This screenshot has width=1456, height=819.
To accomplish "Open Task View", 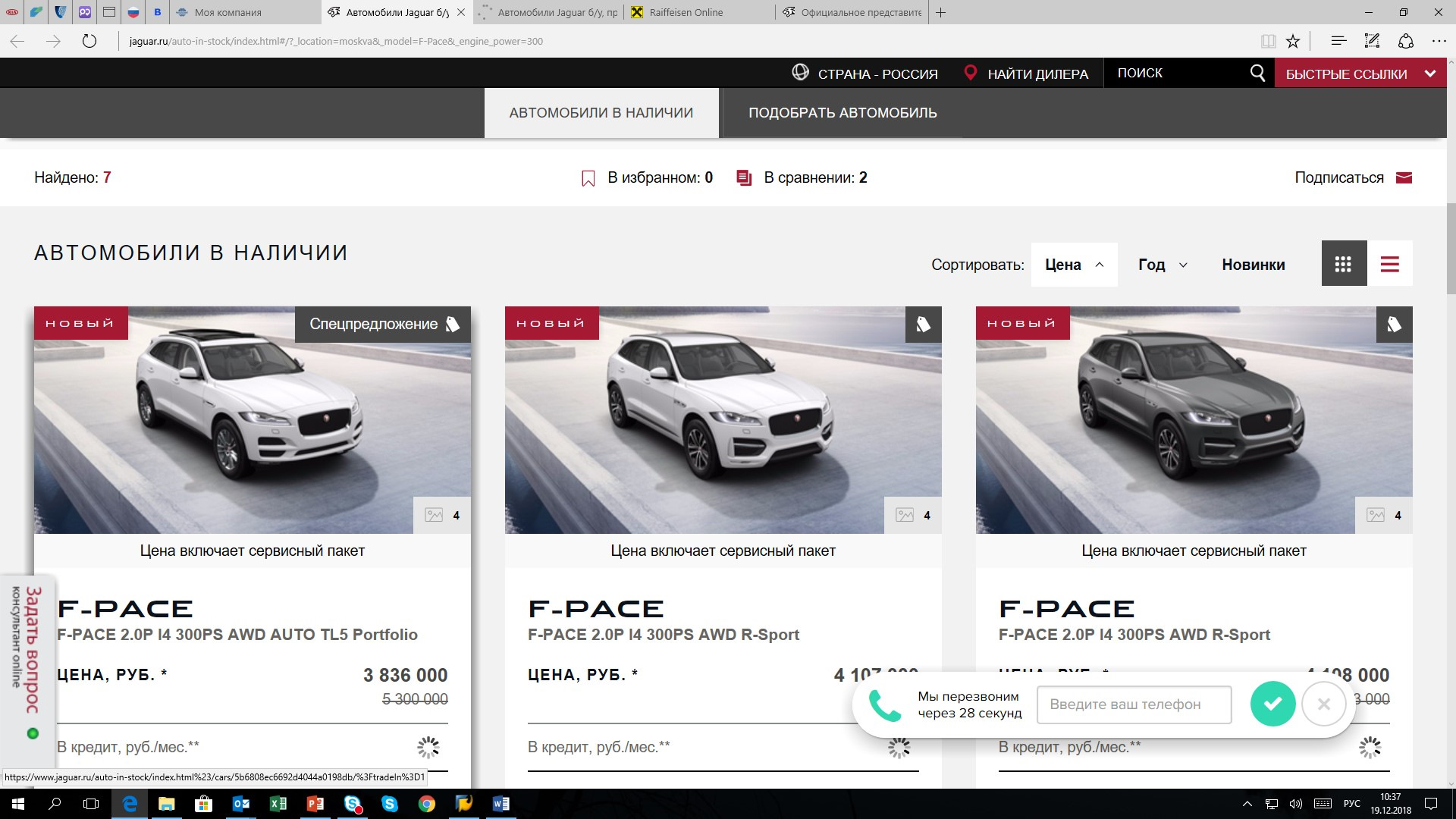I will 91,804.
